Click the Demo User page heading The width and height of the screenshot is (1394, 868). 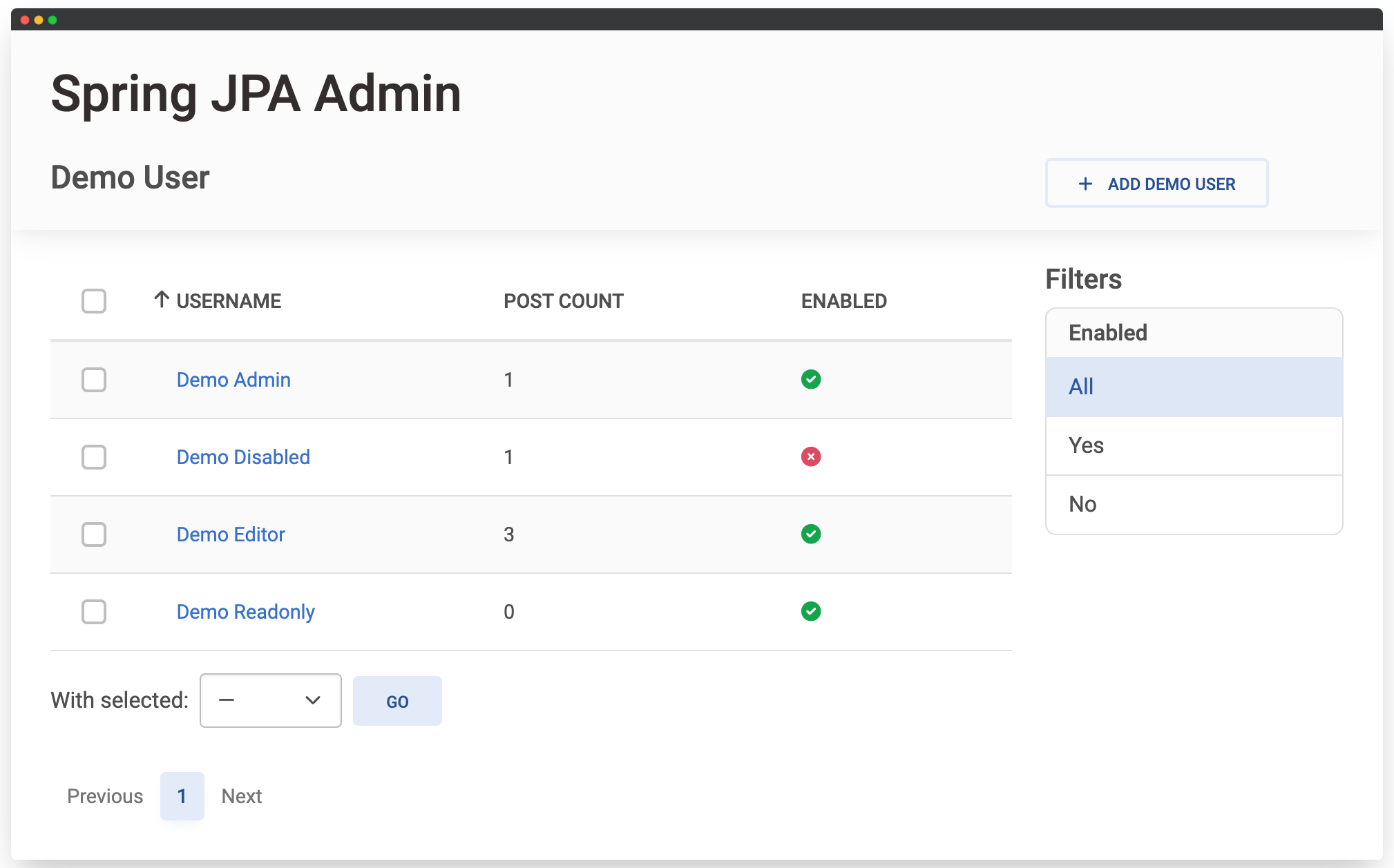click(131, 177)
